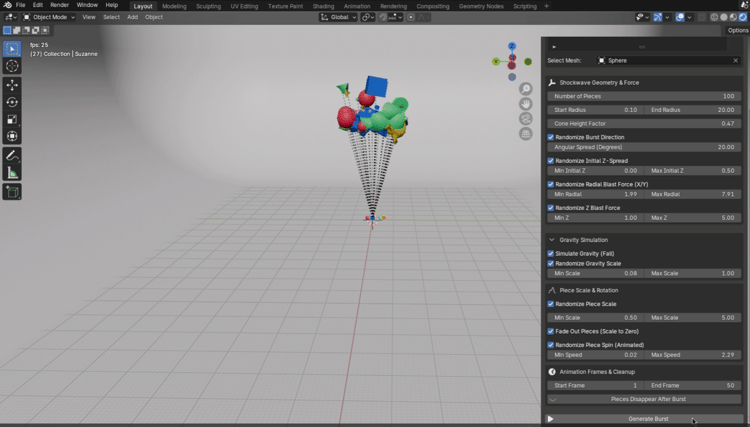Screen dimensions: 750x427
Task: Open snapping options dropdown
Action: coord(395,17)
